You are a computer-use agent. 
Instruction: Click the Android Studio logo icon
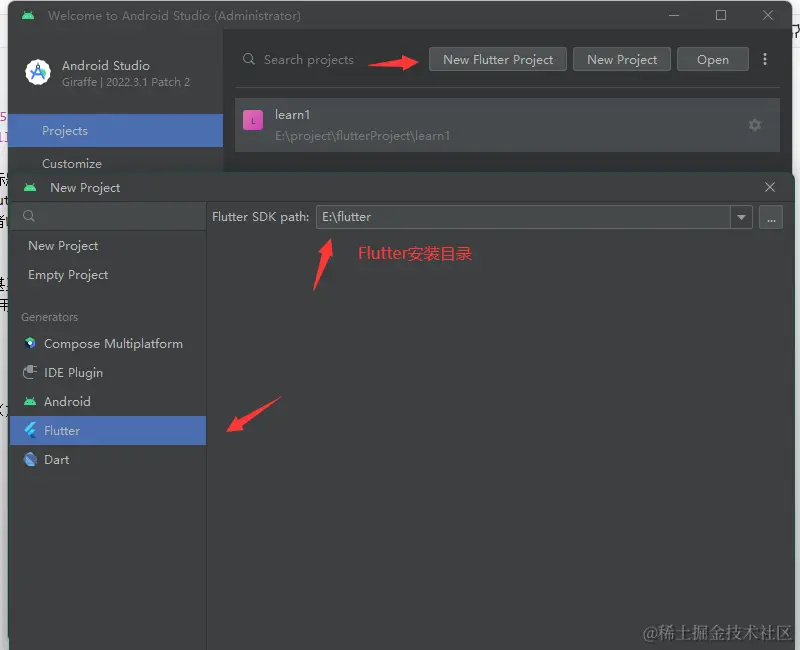pyautogui.click(x=38, y=72)
